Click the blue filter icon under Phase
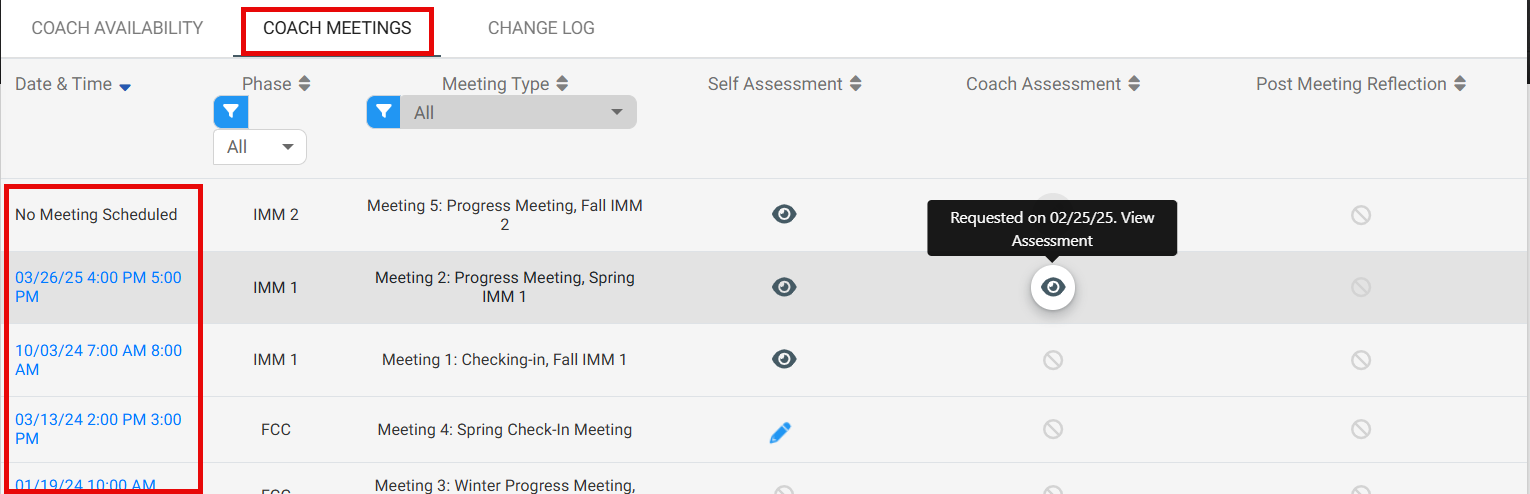This screenshot has height=494, width=1530. (x=231, y=112)
